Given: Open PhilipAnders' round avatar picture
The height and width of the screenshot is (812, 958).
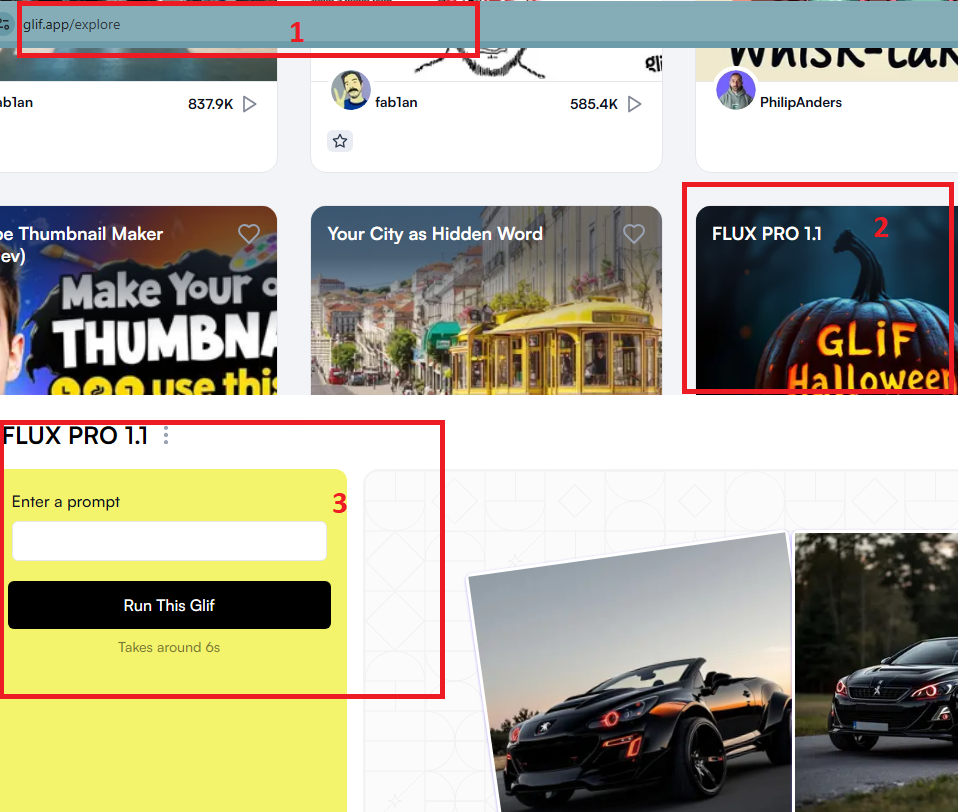Looking at the screenshot, I should (735, 90).
